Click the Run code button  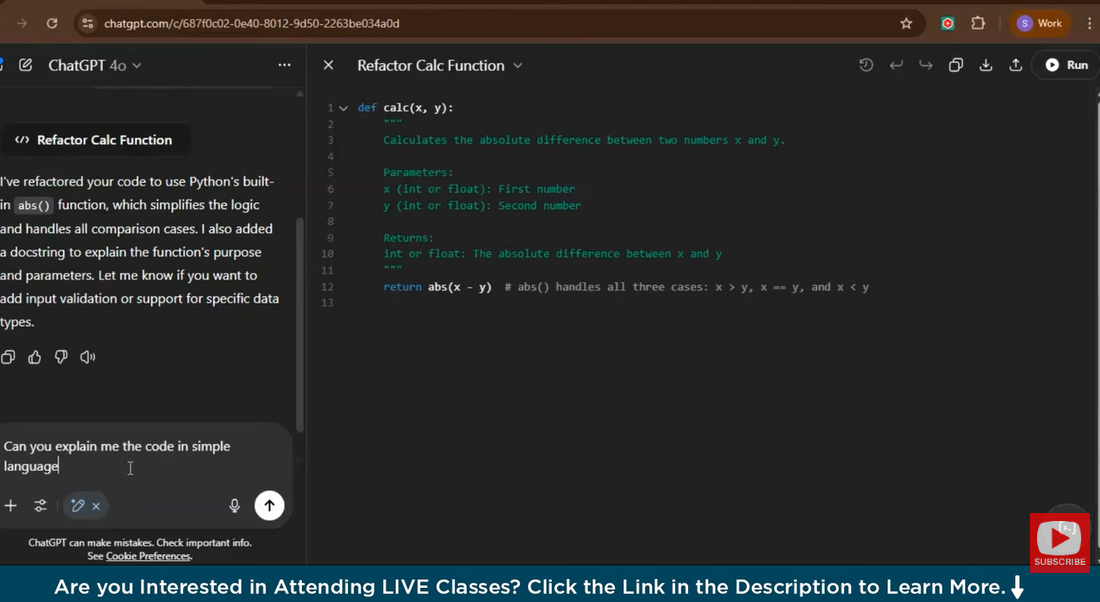point(1066,65)
